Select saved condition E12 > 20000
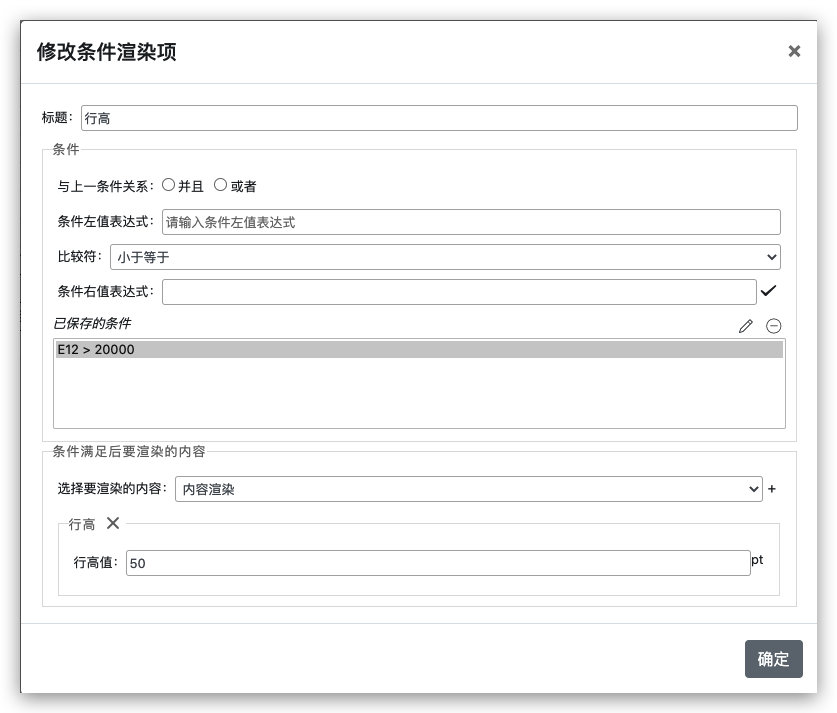The image size is (837, 713). (x=419, y=350)
